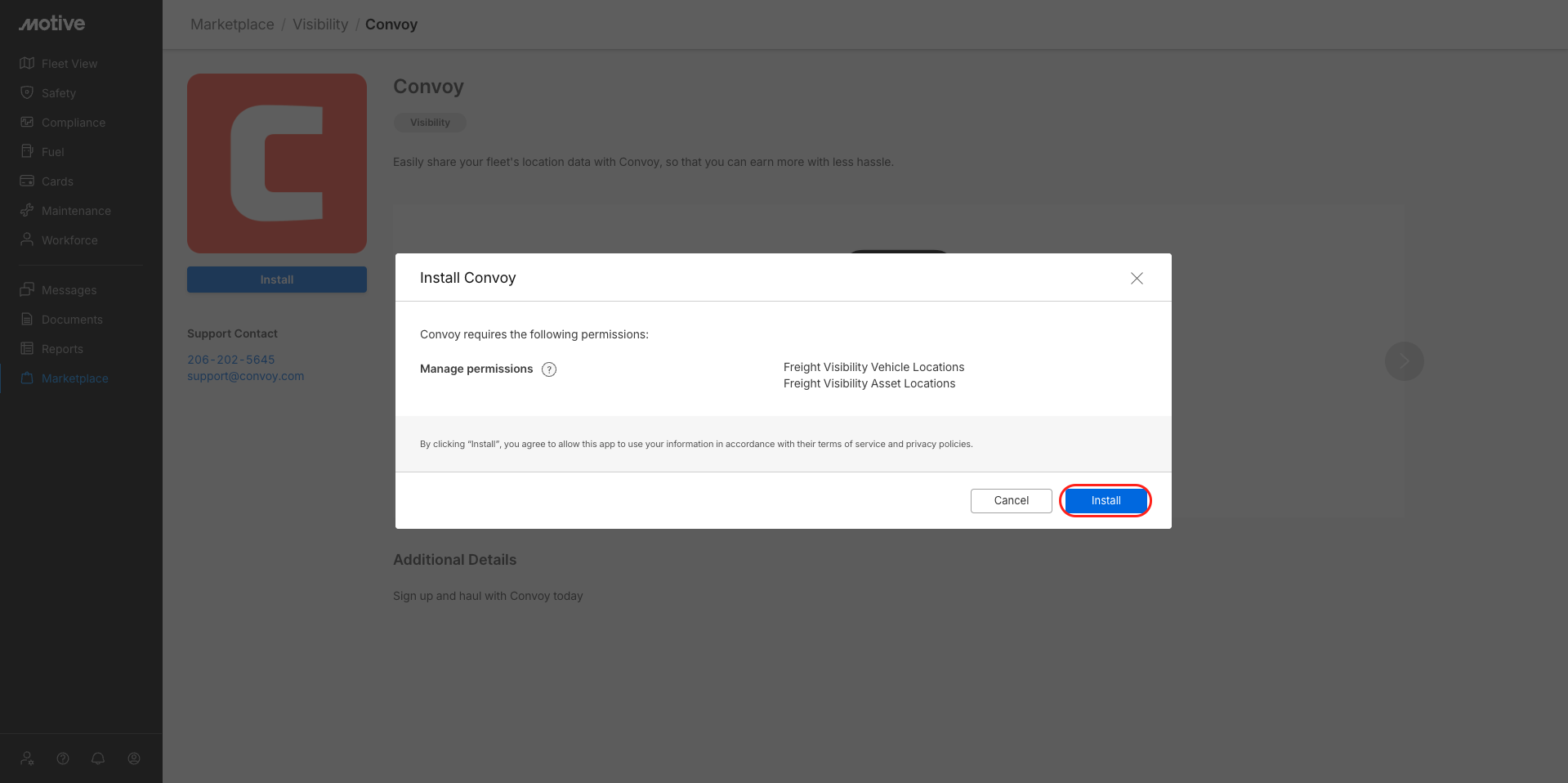Click the Motive logo in the sidebar
Viewport: 1568px width, 783px height.
pos(52,24)
